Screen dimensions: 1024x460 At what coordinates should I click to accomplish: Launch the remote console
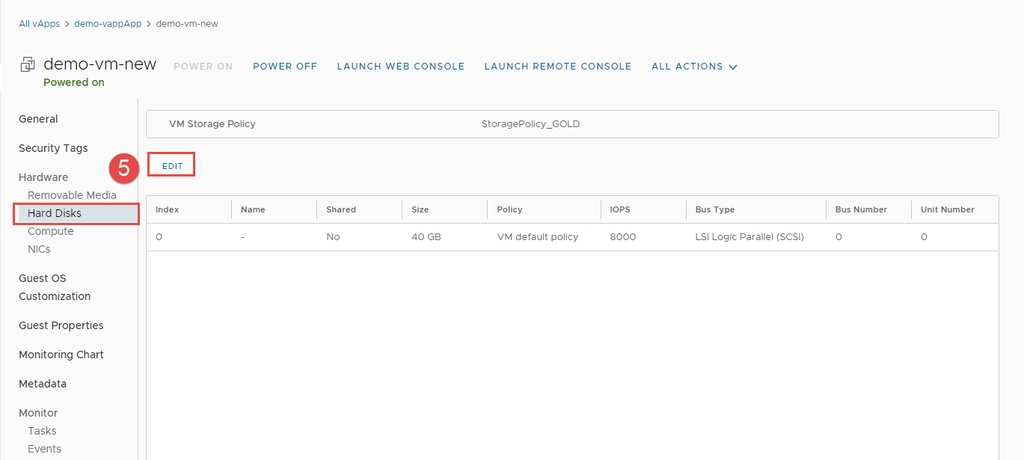pos(557,67)
